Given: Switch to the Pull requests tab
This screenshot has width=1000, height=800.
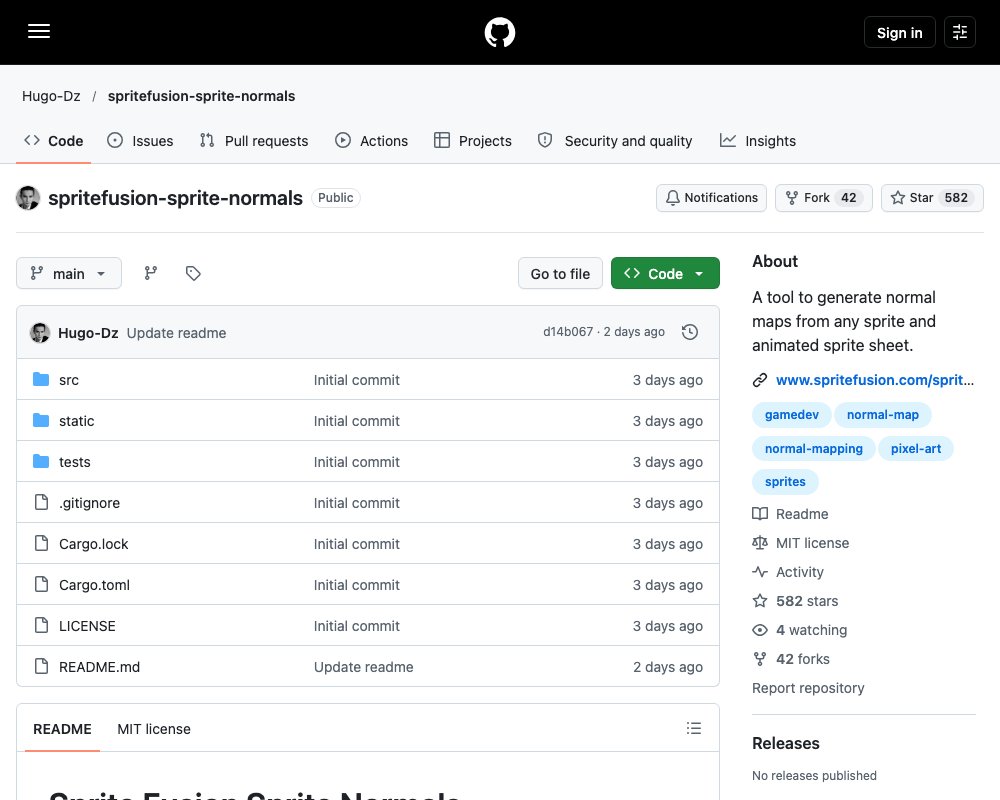Looking at the screenshot, I should click(x=254, y=141).
